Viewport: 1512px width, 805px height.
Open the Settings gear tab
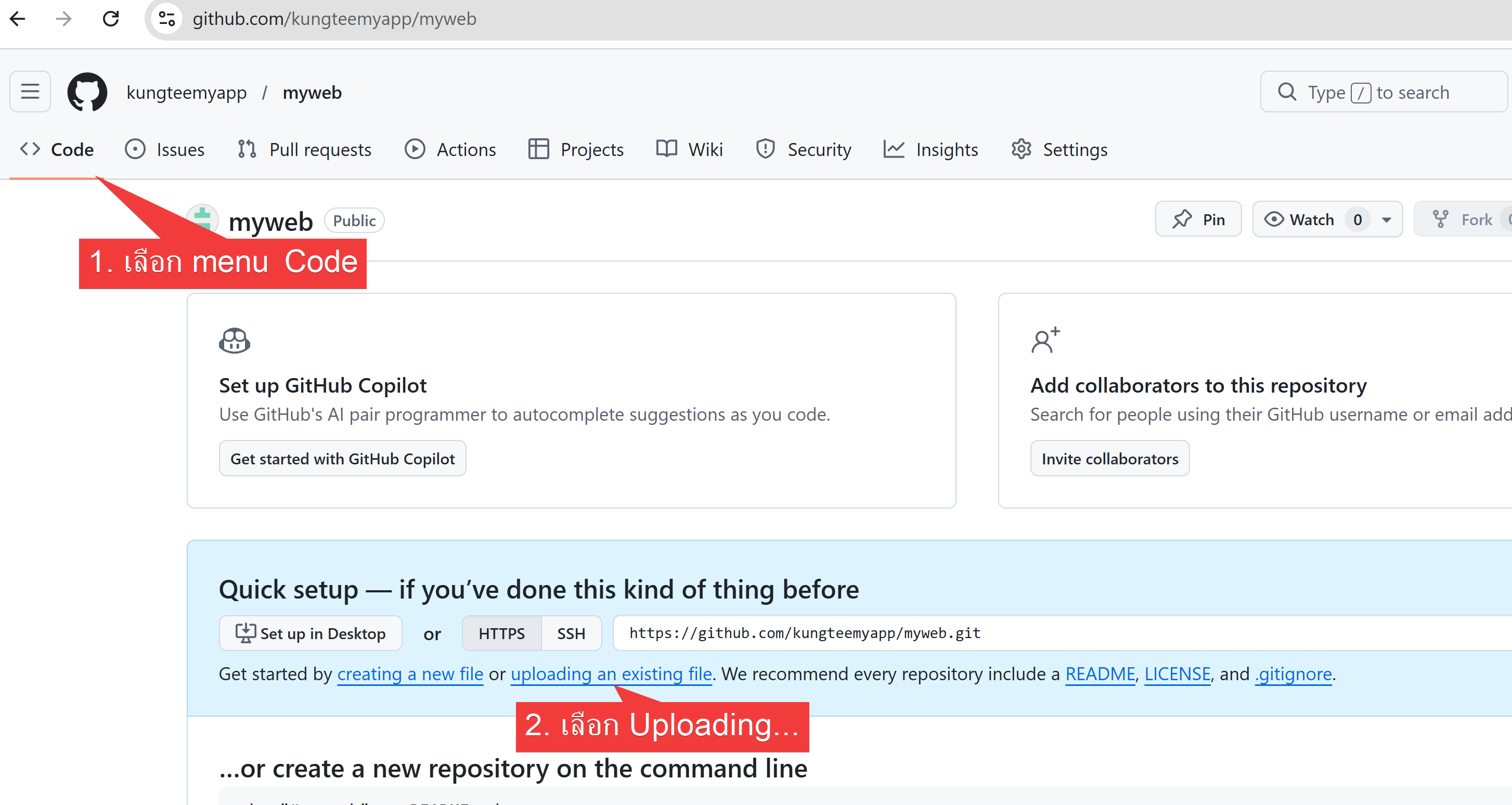click(x=1059, y=150)
